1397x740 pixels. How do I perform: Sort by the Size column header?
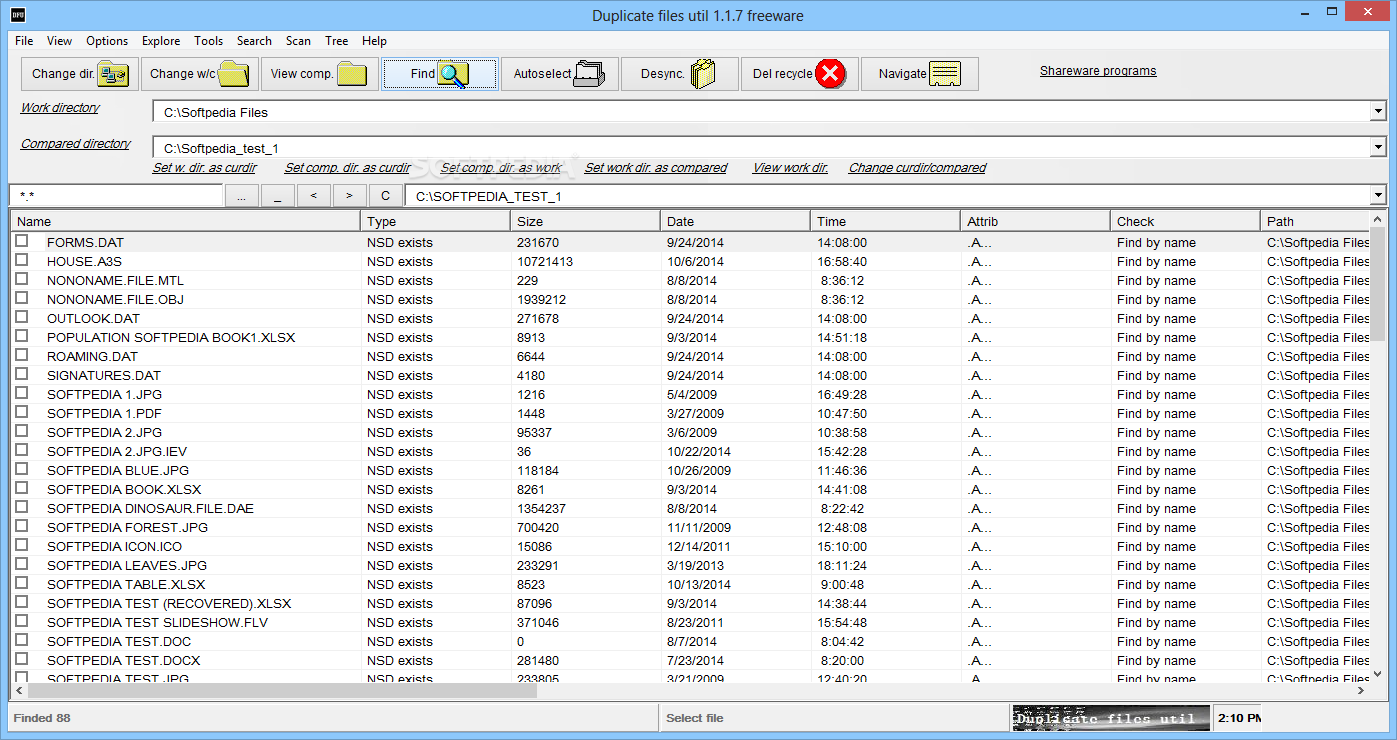pyautogui.click(x=586, y=221)
